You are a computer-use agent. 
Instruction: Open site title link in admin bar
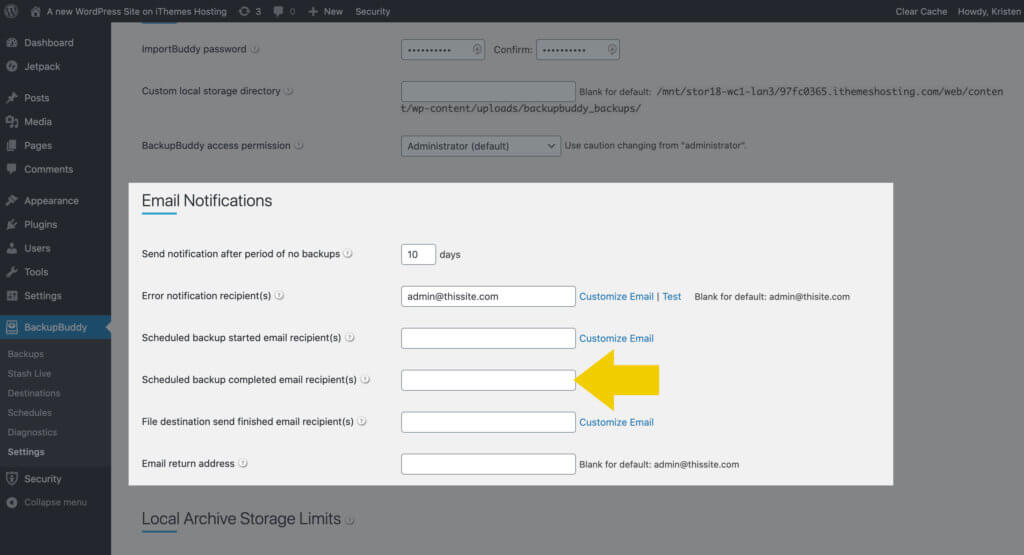[136, 11]
